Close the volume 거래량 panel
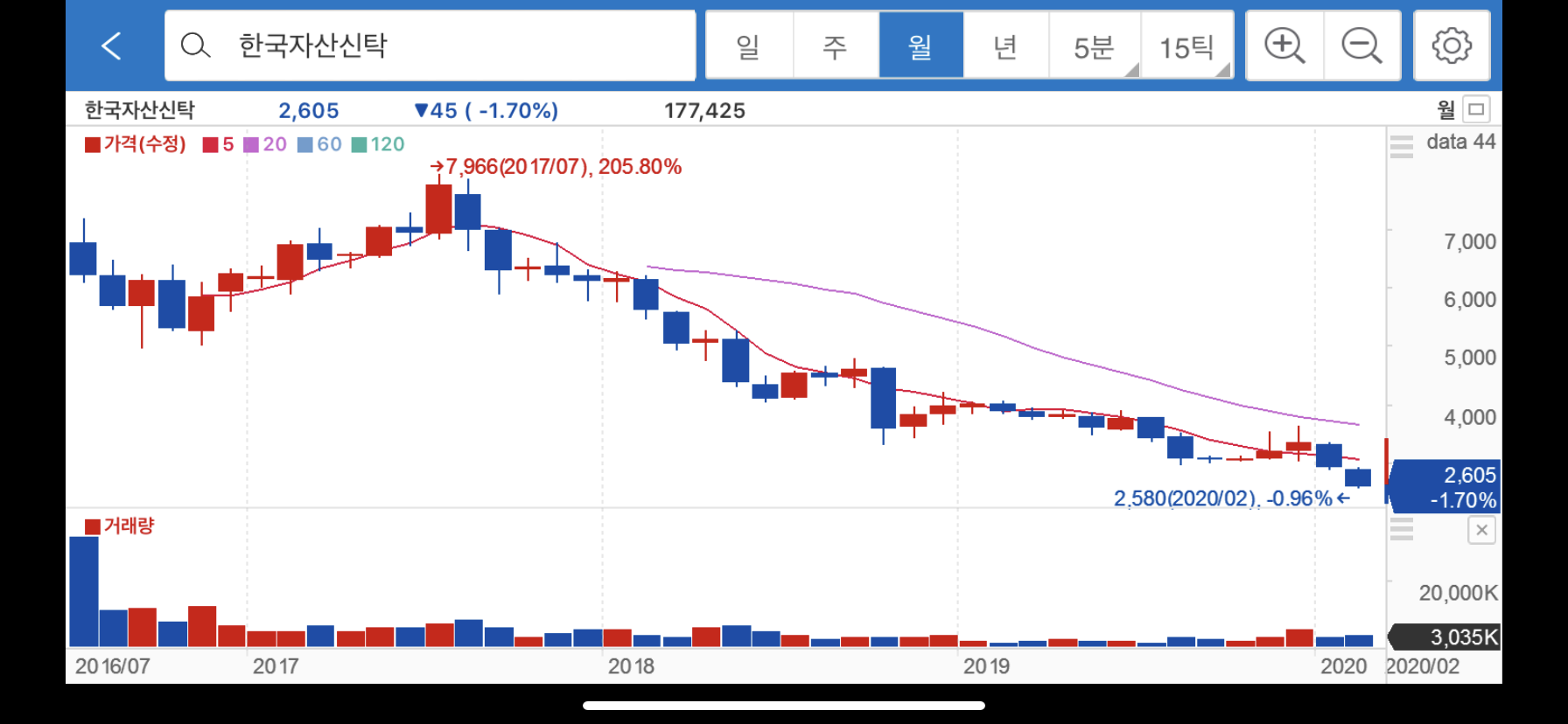Image resolution: width=1568 pixels, height=724 pixels. pyautogui.click(x=1481, y=530)
